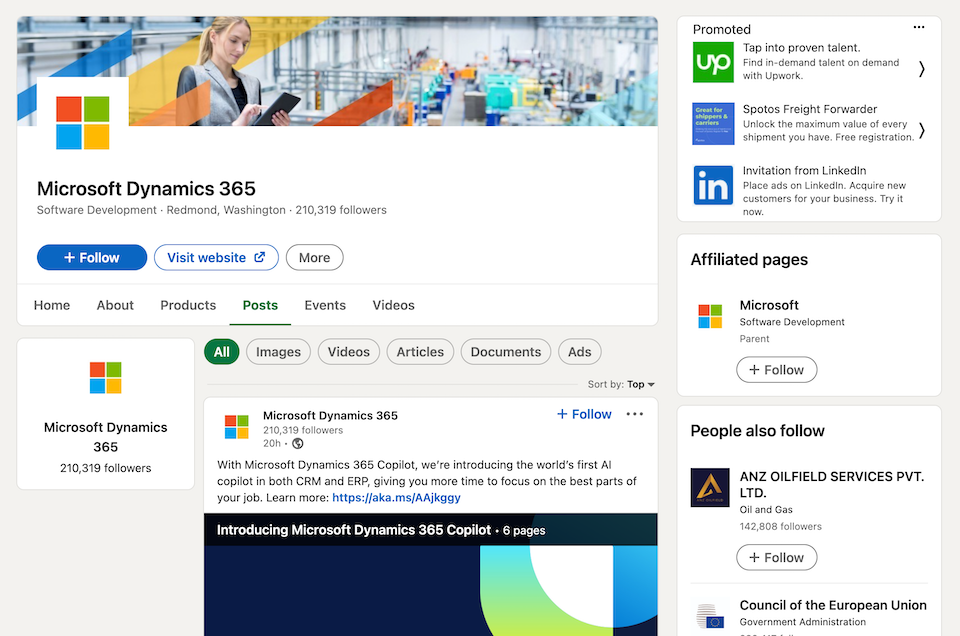Filter posts by Ads
960x636 pixels.
580,352
